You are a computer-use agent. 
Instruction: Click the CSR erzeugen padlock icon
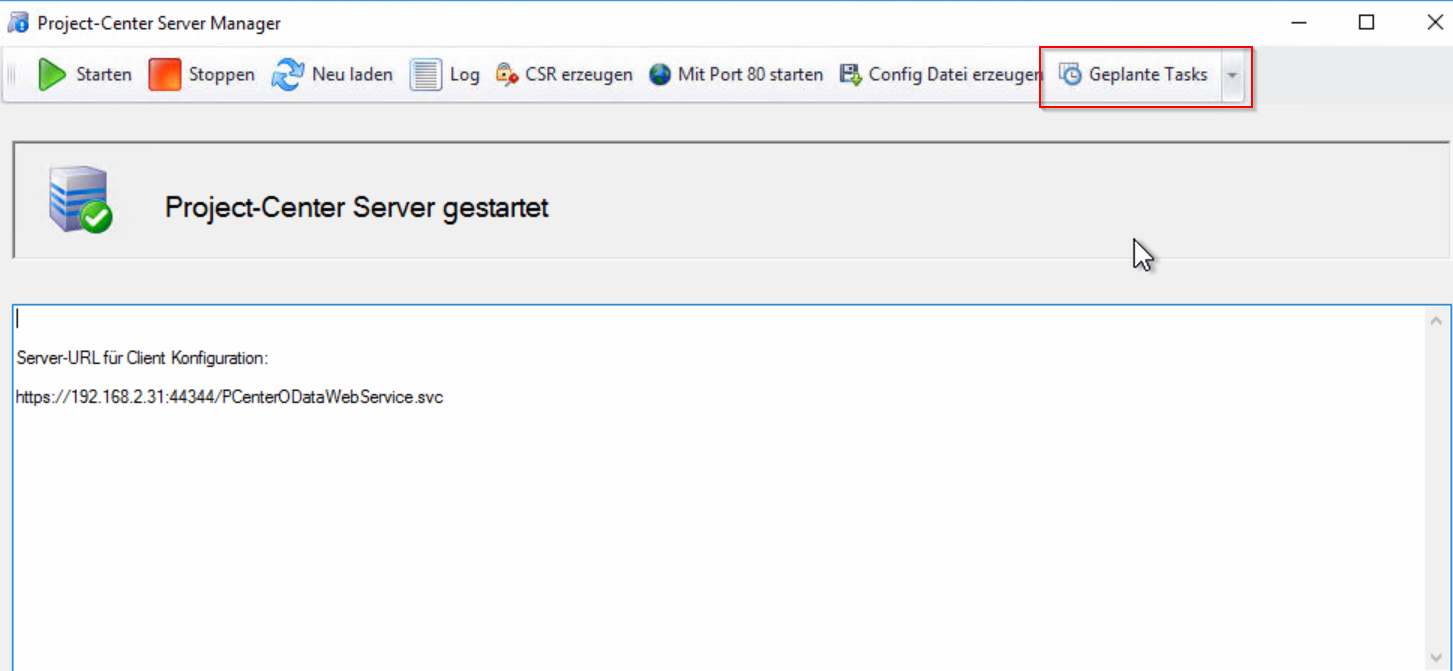click(507, 75)
